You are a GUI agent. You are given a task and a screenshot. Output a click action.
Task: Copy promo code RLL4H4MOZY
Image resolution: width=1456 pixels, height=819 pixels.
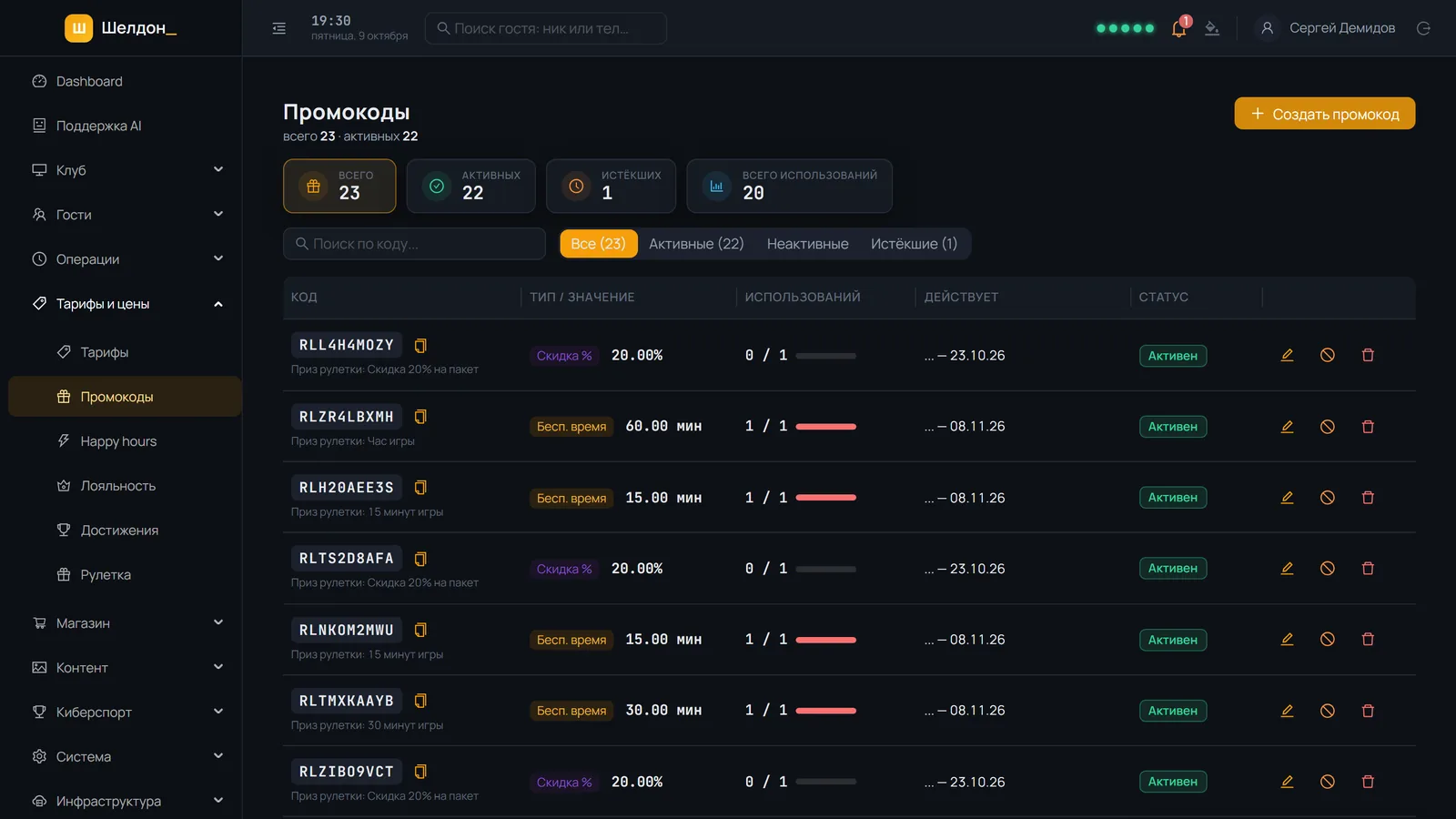click(420, 346)
